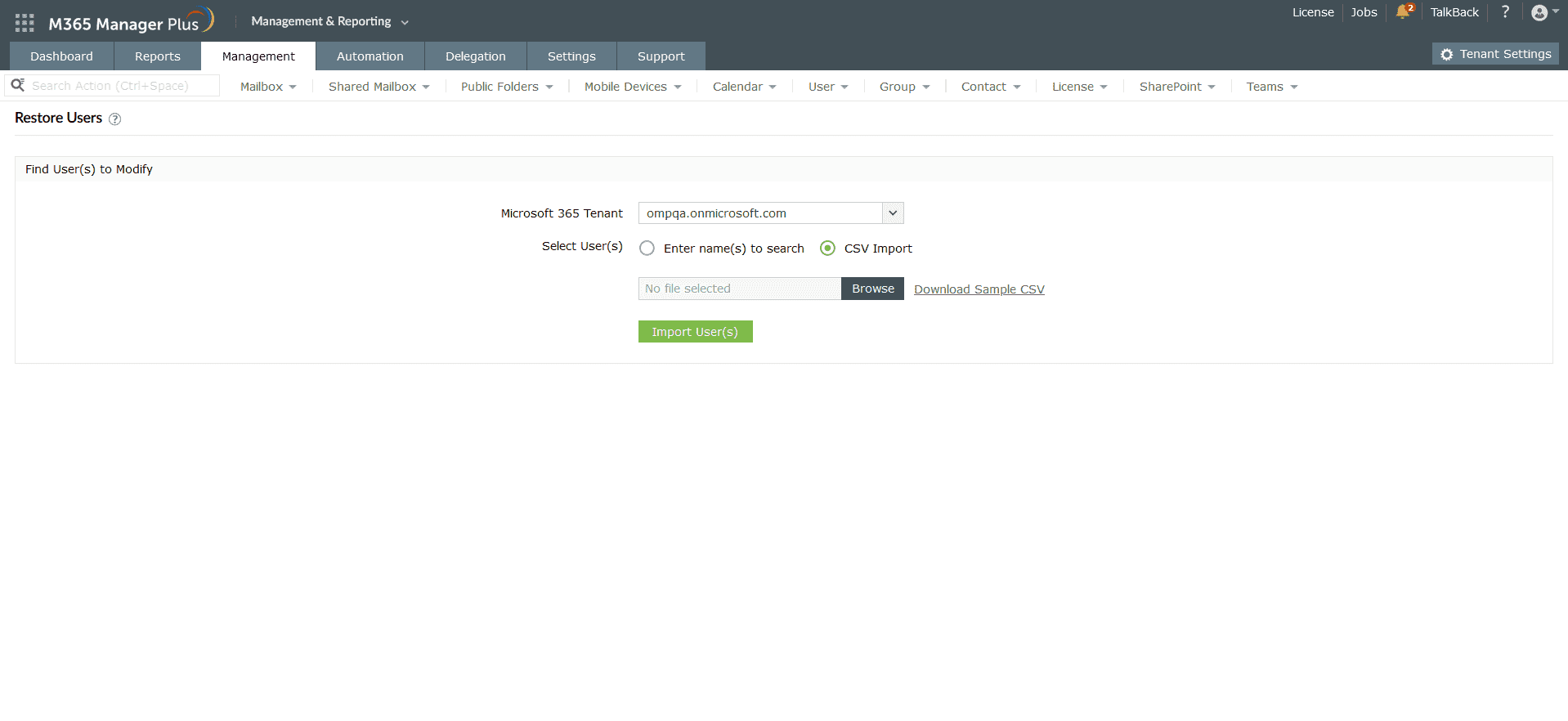
Task: Expand the Contact menu
Action: point(991,87)
